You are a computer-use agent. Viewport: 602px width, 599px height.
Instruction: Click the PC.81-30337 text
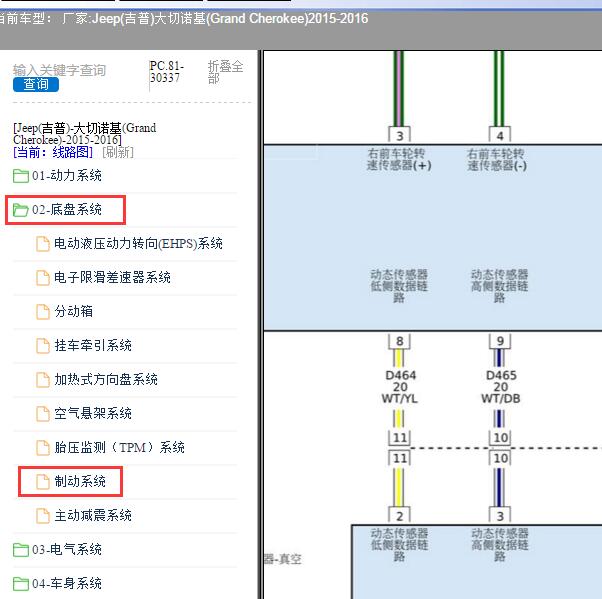(167, 72)
